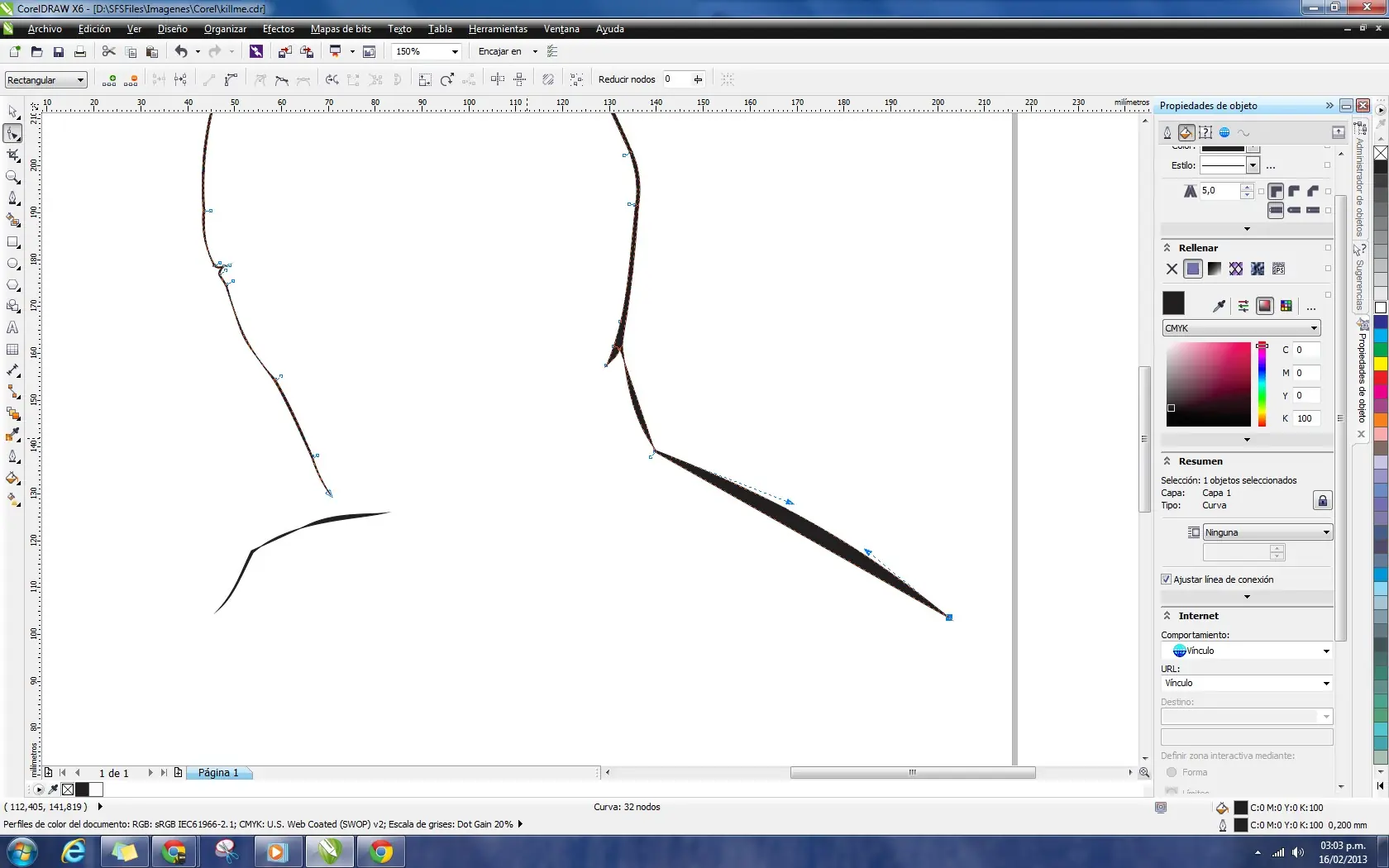Open Internet Explorer from the taskbar
Screen dimensions: 1389x868
tap(74, 851)
